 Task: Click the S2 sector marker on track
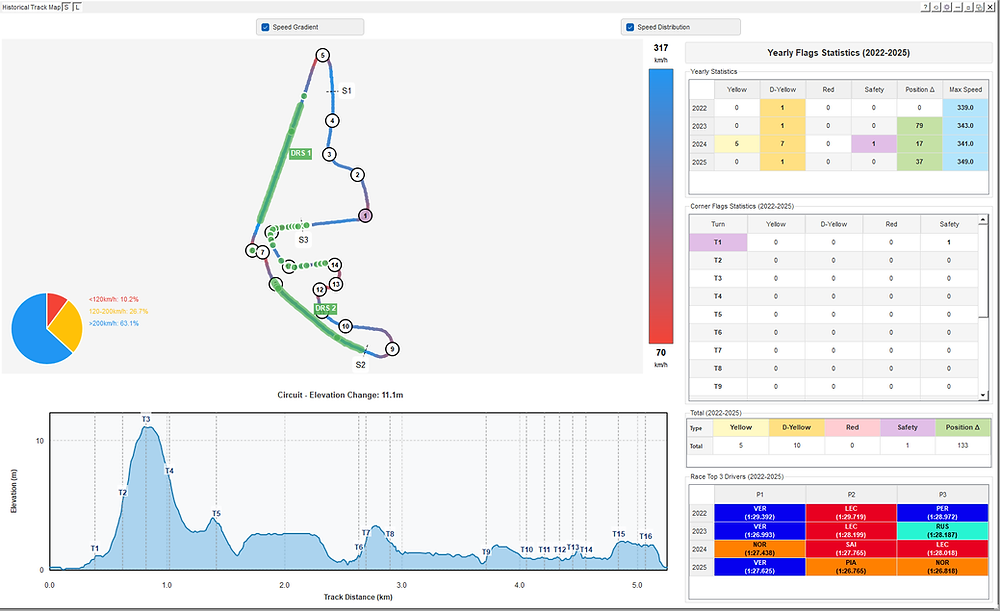(x=360, y=365)
